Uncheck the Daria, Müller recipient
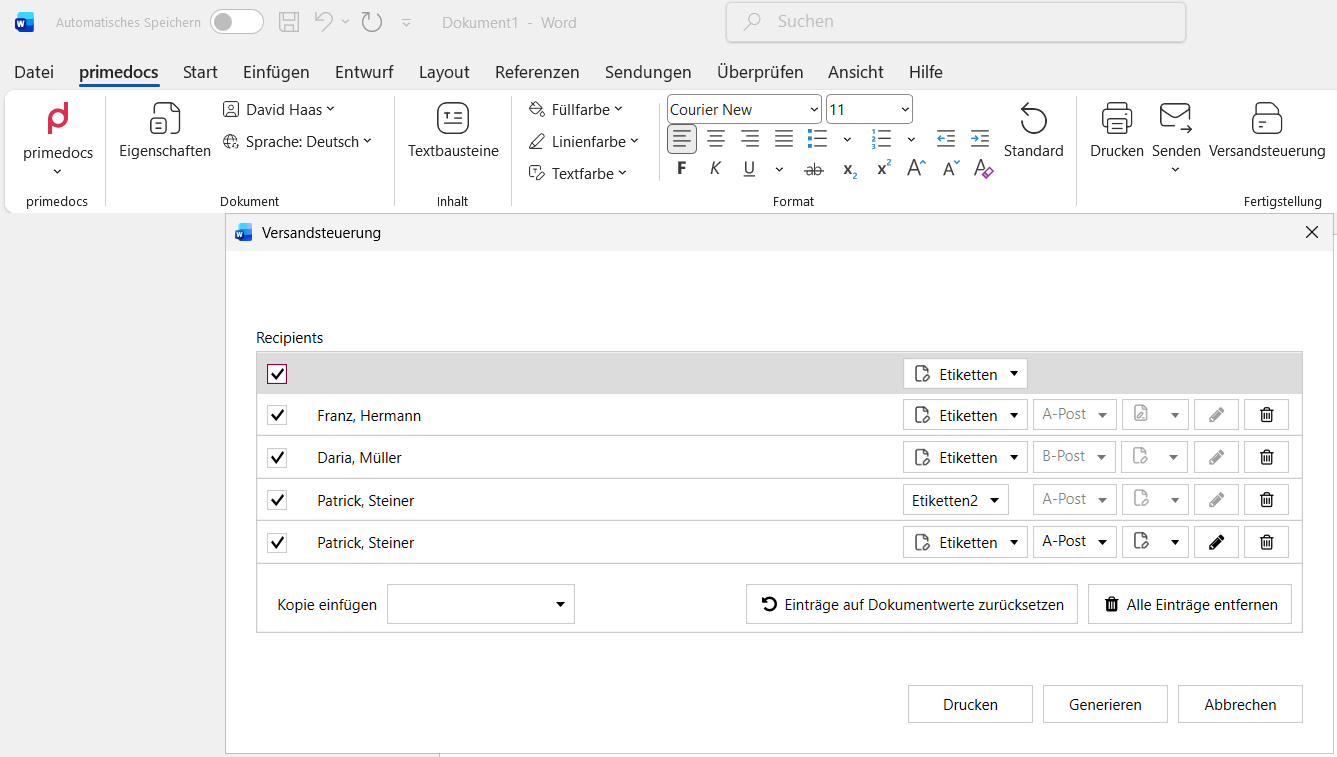1337x757 pixels. click(277, 457)
